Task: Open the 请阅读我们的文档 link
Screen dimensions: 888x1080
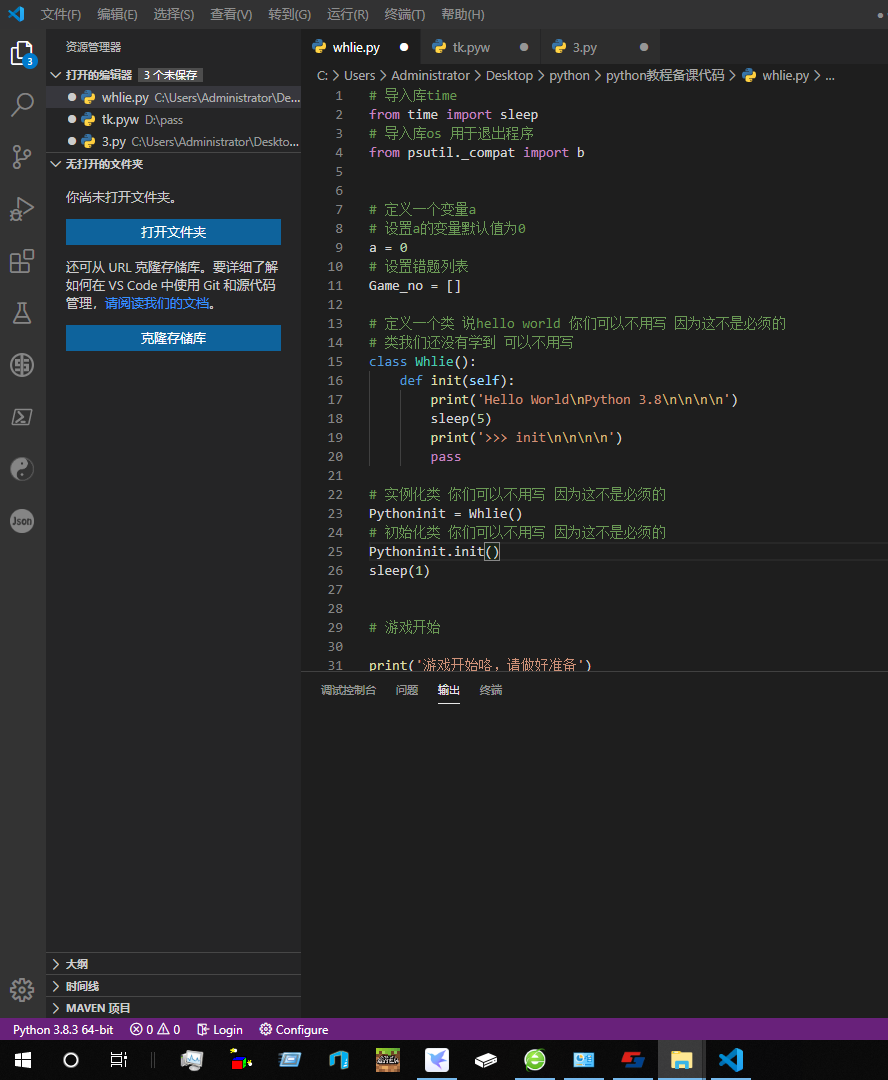Action: (x=157, y=303)
